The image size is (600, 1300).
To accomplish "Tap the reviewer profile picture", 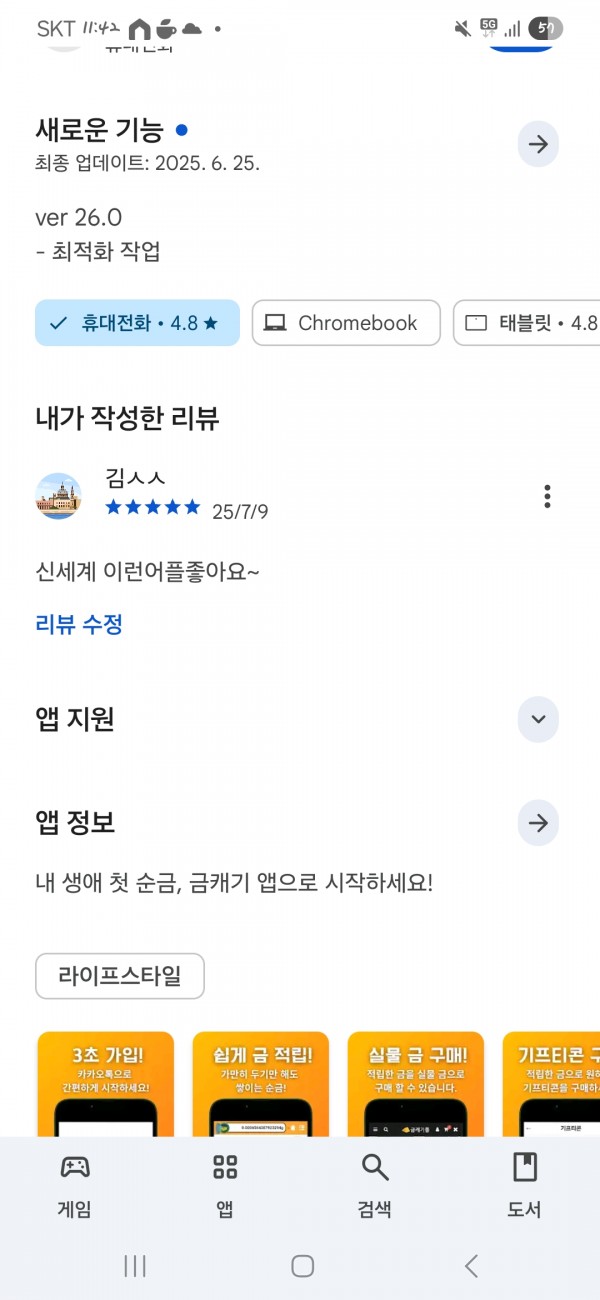I will (58, 496).
